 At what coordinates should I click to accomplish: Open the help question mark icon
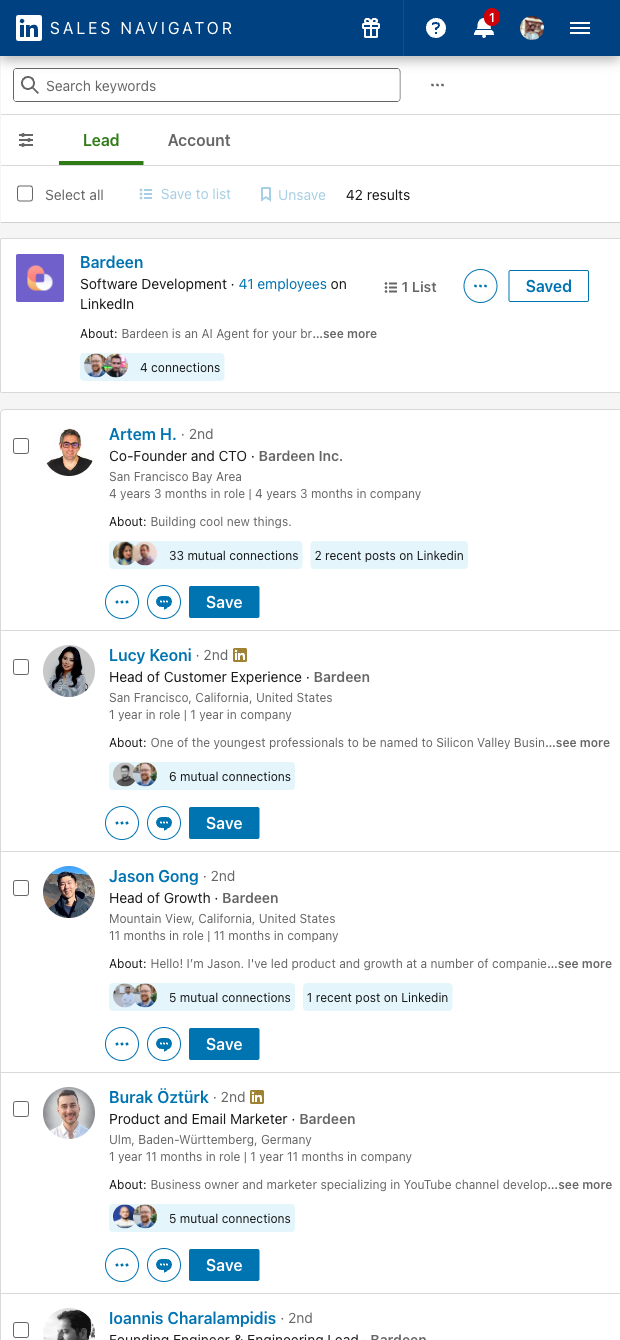[436, 28]
